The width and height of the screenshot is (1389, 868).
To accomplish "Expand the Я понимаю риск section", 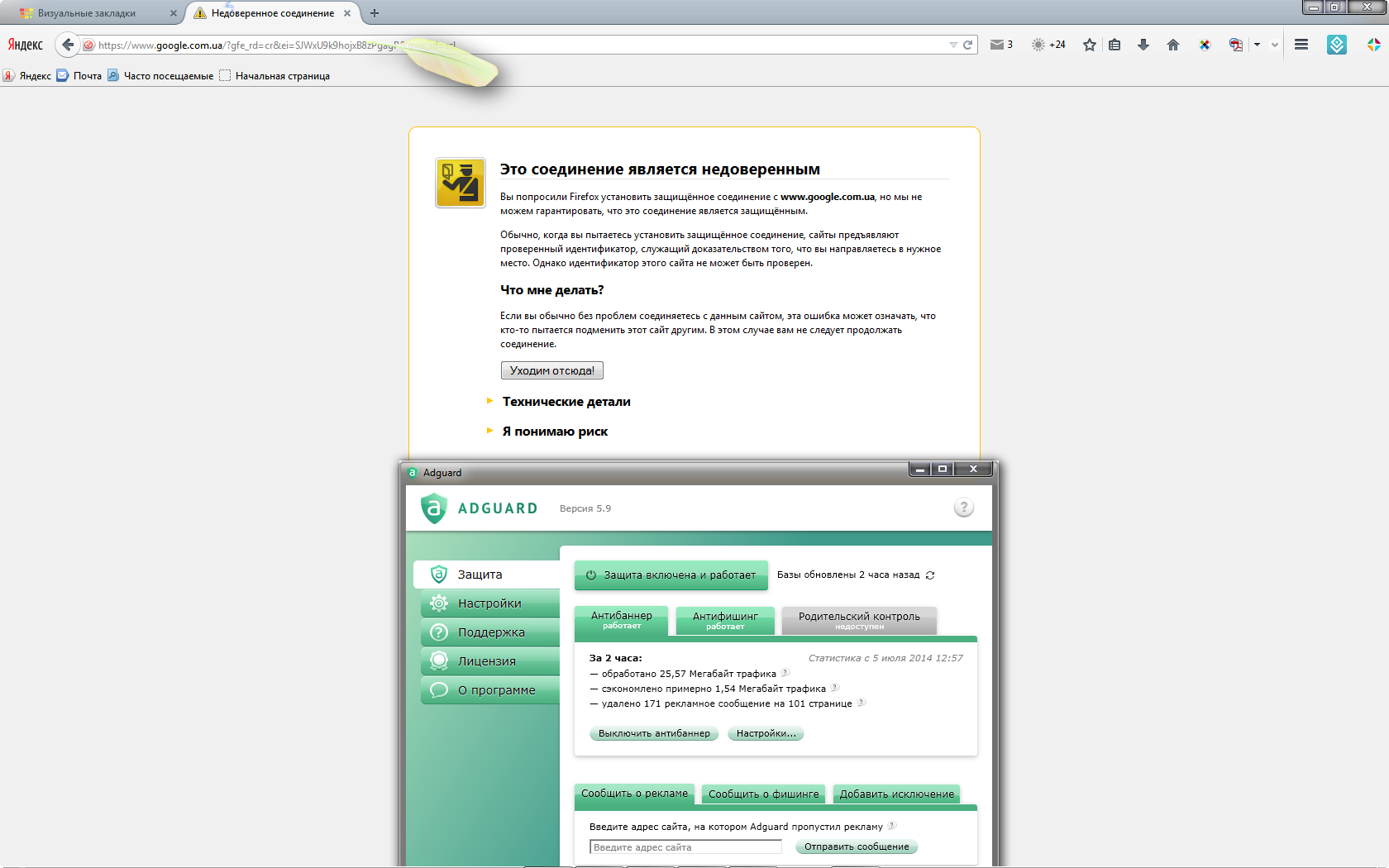I will (555, 432).
